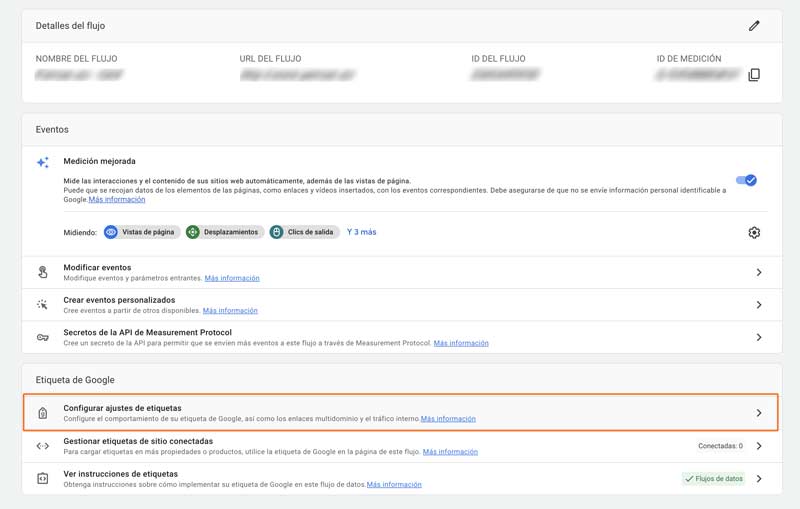Open Más información link for Crear eventos personalizados

click(230, 311)
